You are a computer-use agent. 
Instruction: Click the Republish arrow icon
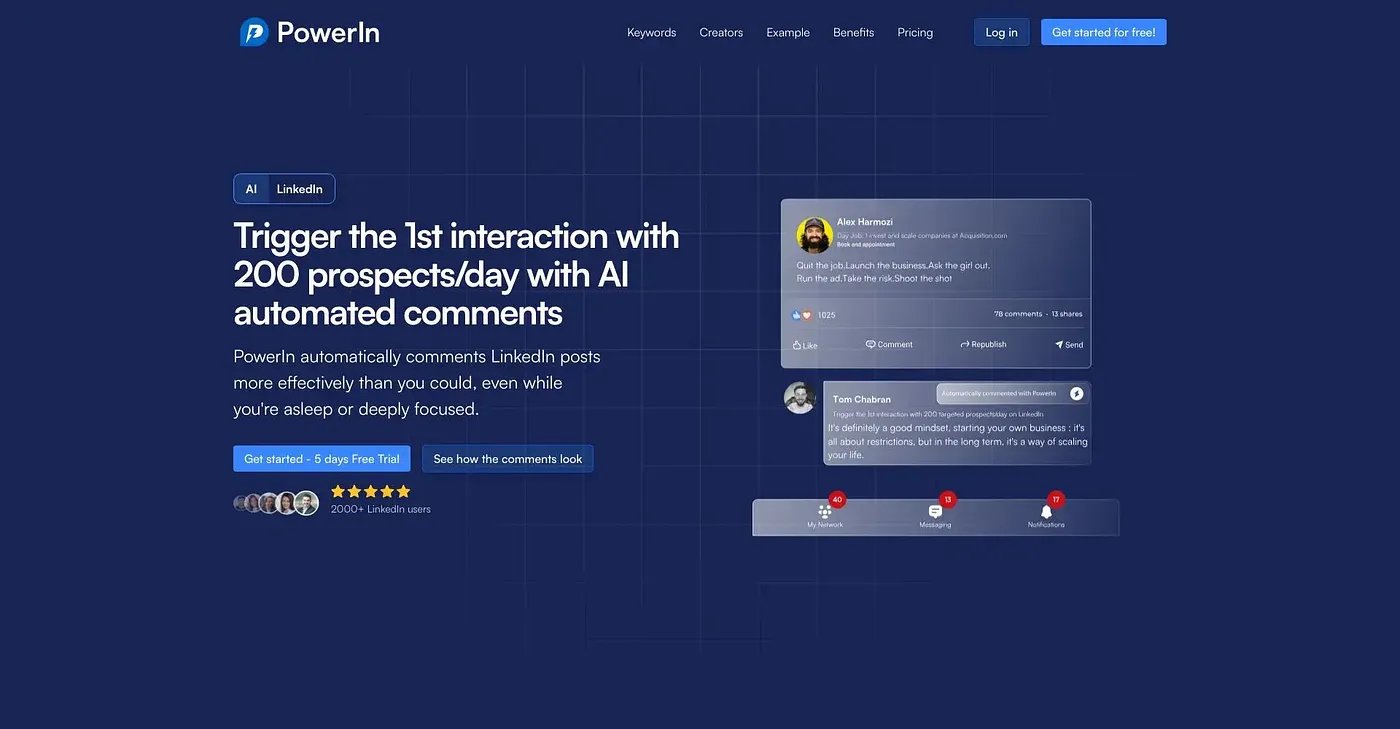[965, 344]
